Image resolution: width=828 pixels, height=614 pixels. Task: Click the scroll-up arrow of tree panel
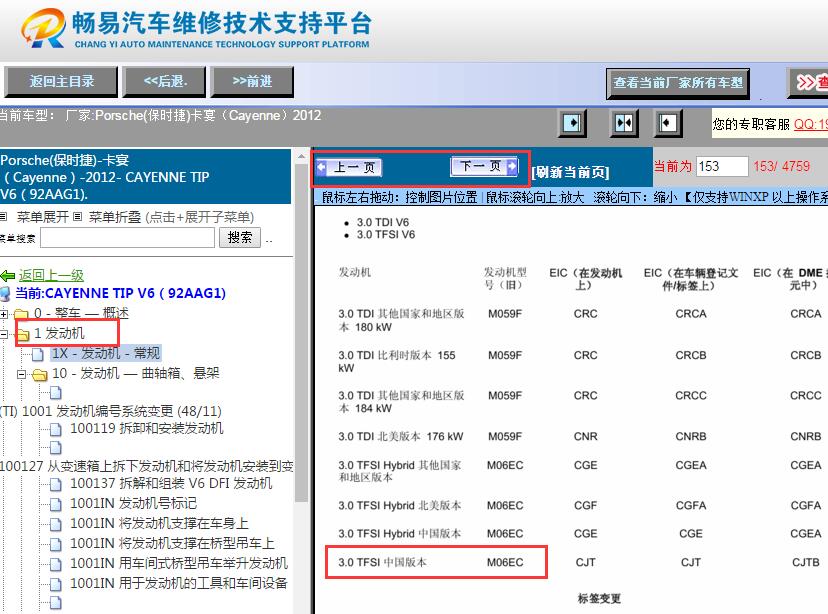tap(302, 156)
